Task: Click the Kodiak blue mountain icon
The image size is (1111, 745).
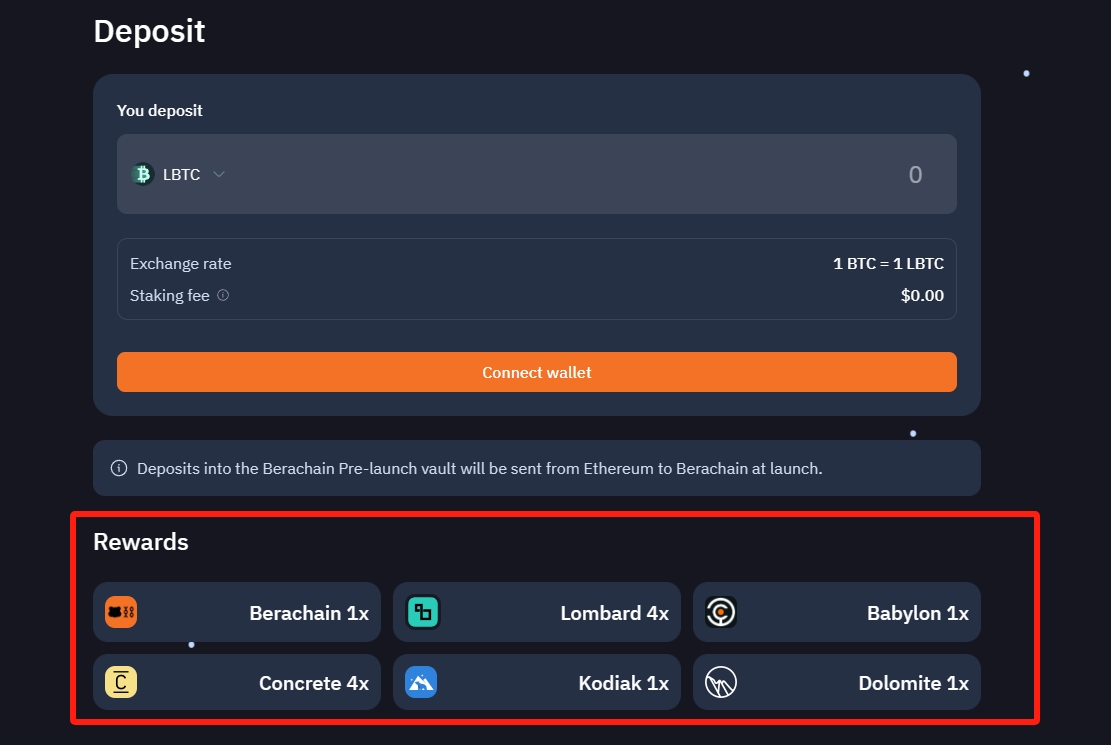Action: (x=421, y=683)
